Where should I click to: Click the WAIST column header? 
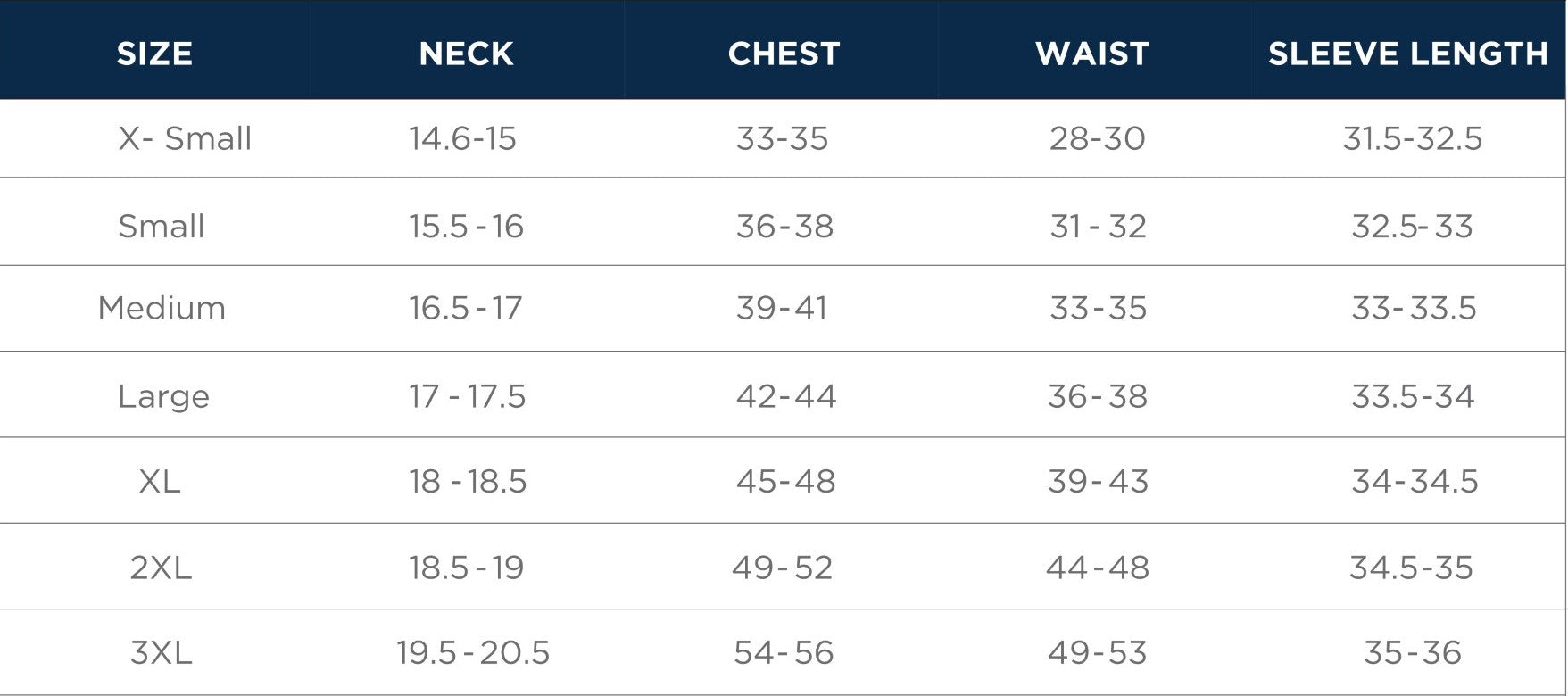click(1092, 54)
